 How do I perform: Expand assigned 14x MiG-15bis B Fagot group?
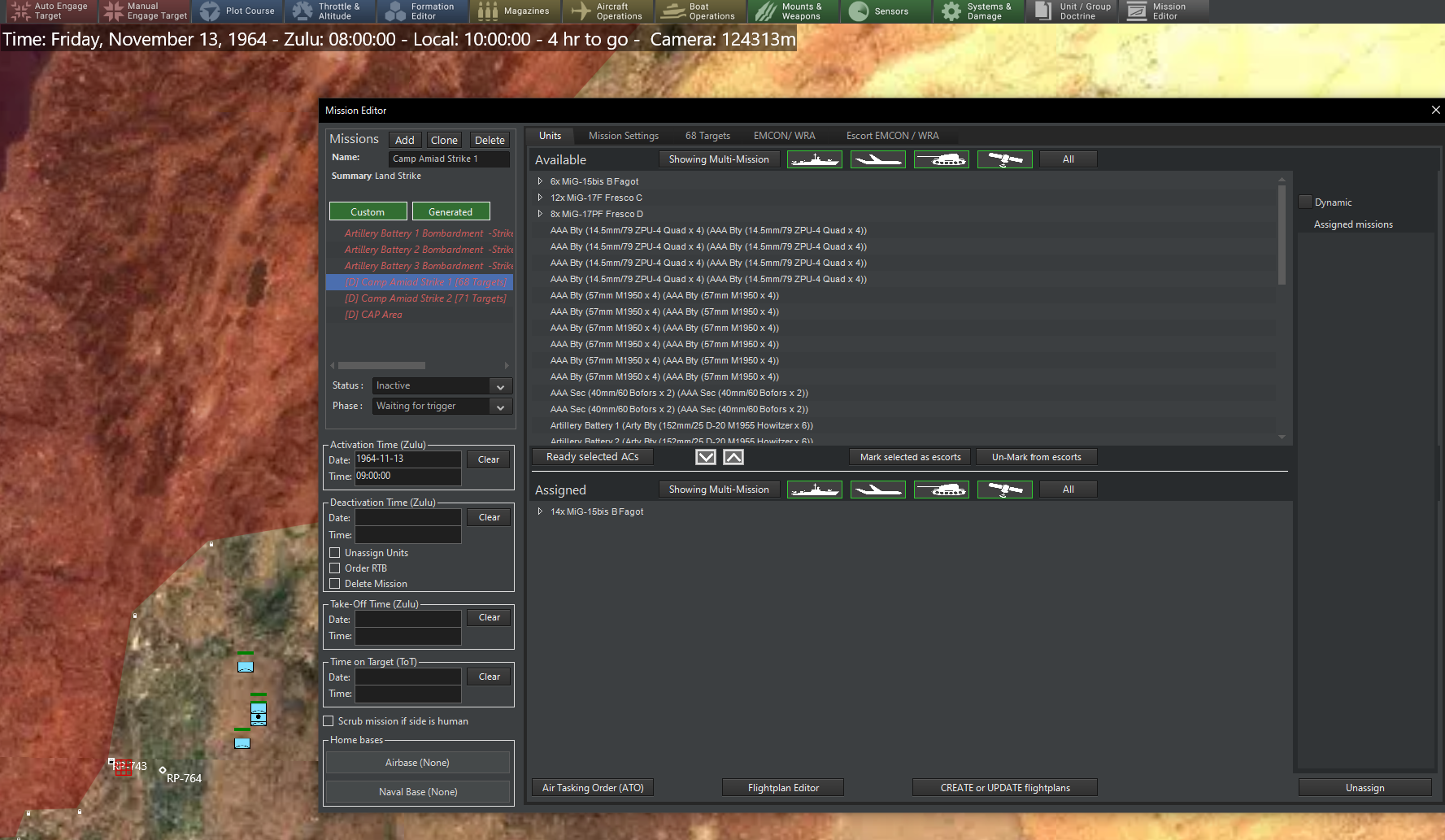(x=540, y=511)
